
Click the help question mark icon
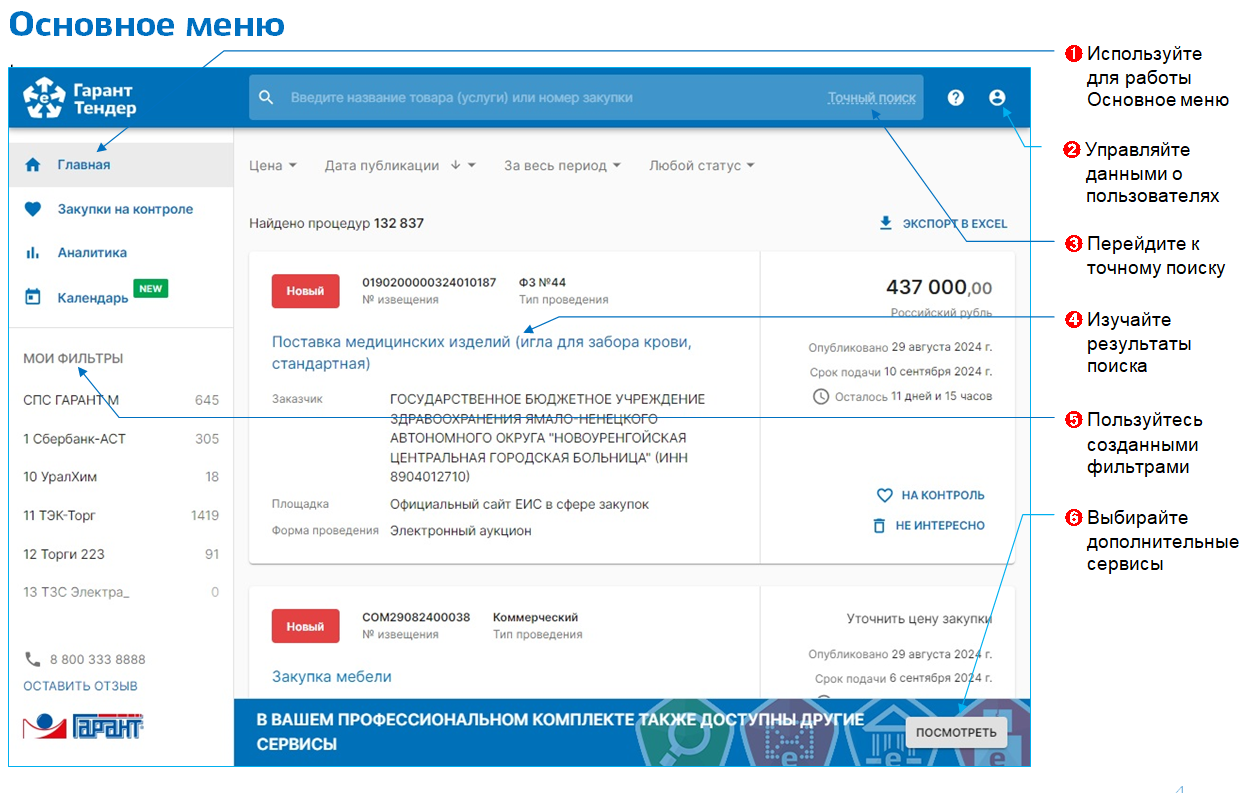955,98
